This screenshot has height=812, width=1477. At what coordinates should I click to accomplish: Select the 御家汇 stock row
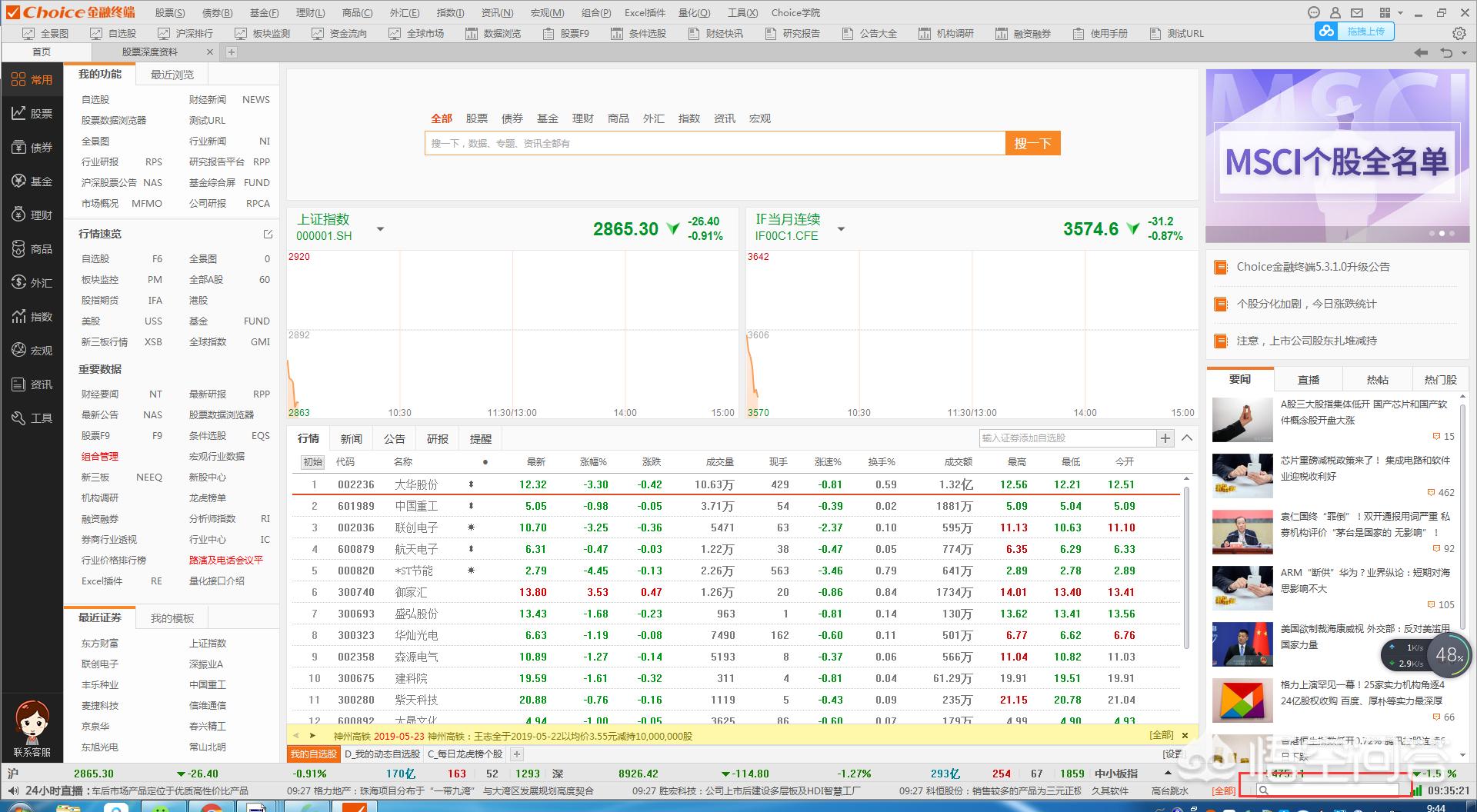736,592
